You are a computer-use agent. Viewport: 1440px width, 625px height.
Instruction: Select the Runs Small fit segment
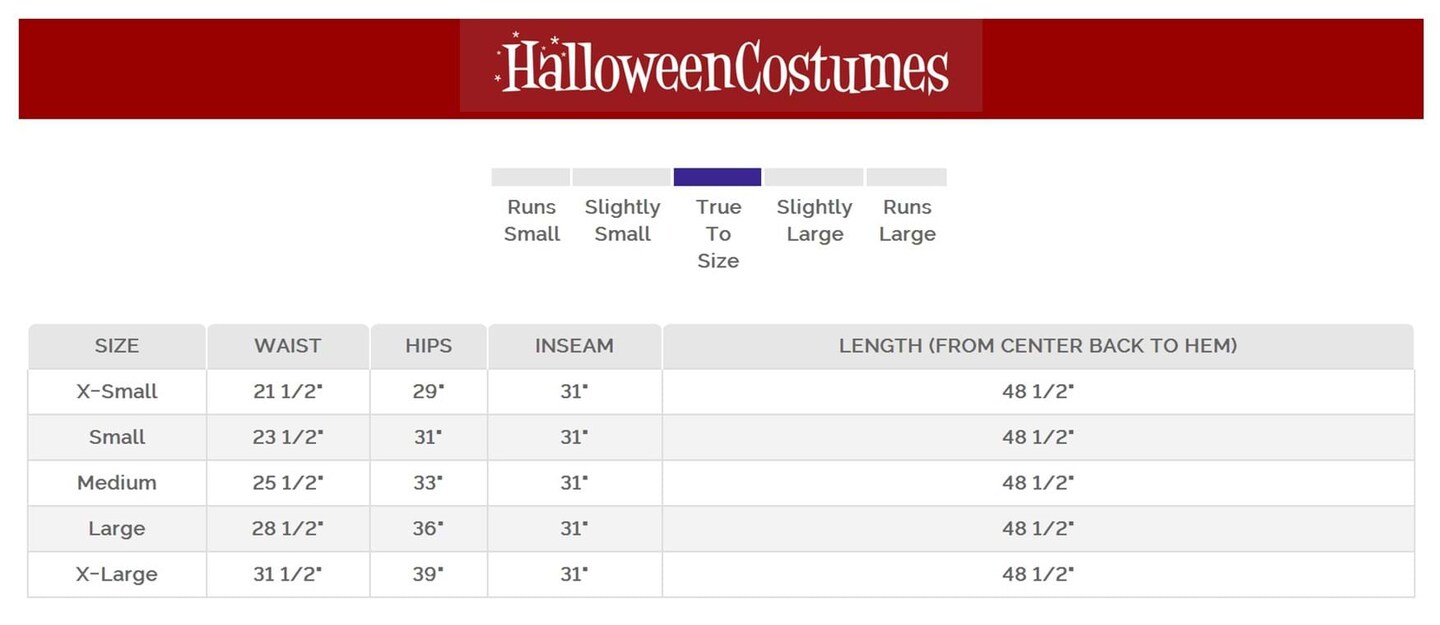coord(530,177)
